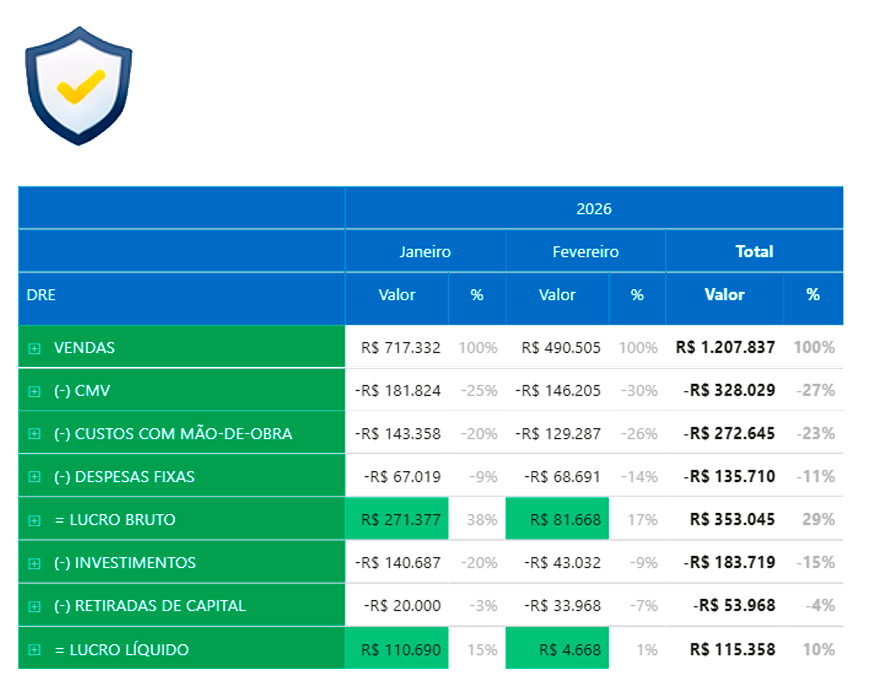Expand the (-) INVESTIMENTOS row
Viewport: 870px width, 688px height.
pos(34,563)
